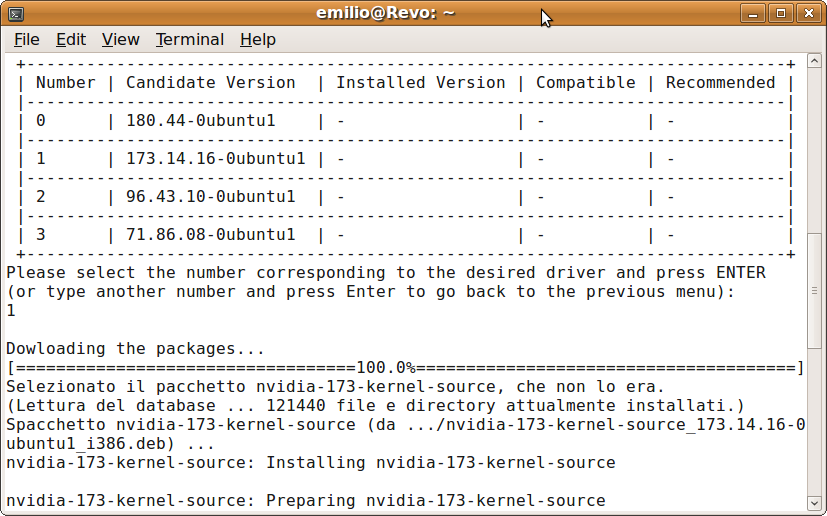This screenshot has width=827, height=516.
Task: Click the 'Please select the number' prompt line
Action: 386,273
